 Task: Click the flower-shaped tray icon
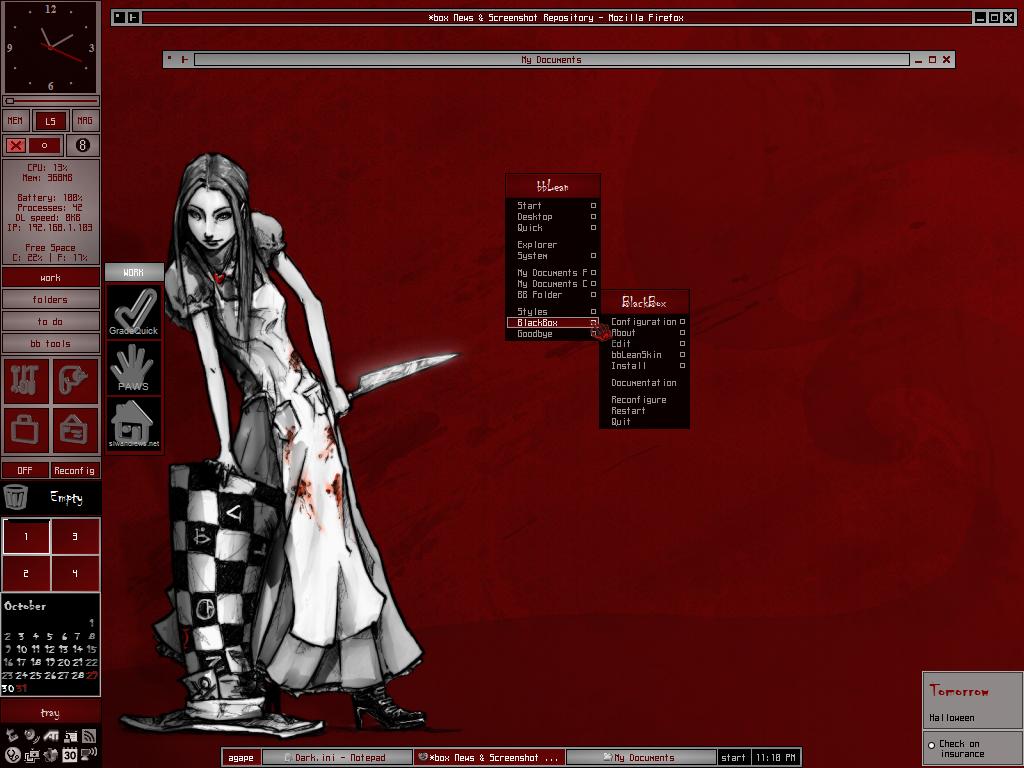tap(51, 755)
